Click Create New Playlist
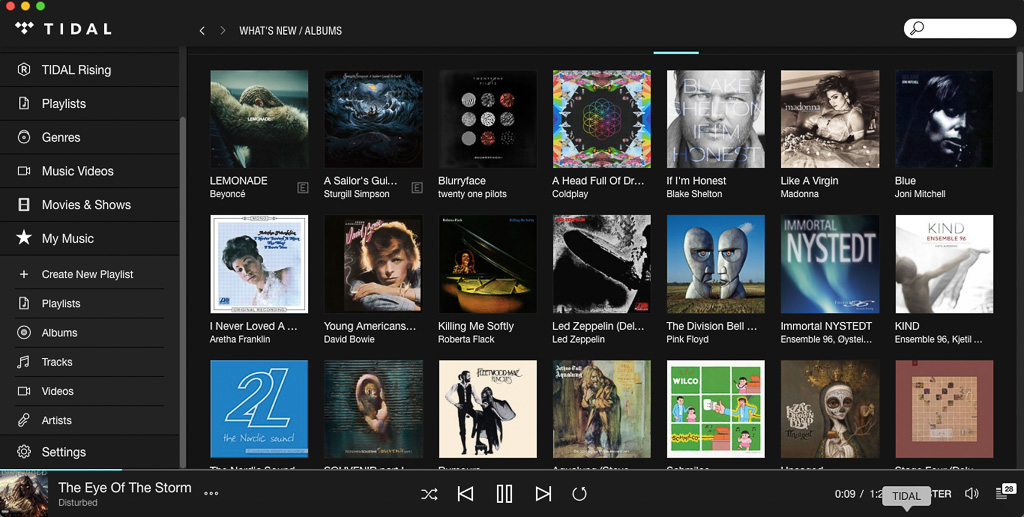 (87, 274)
